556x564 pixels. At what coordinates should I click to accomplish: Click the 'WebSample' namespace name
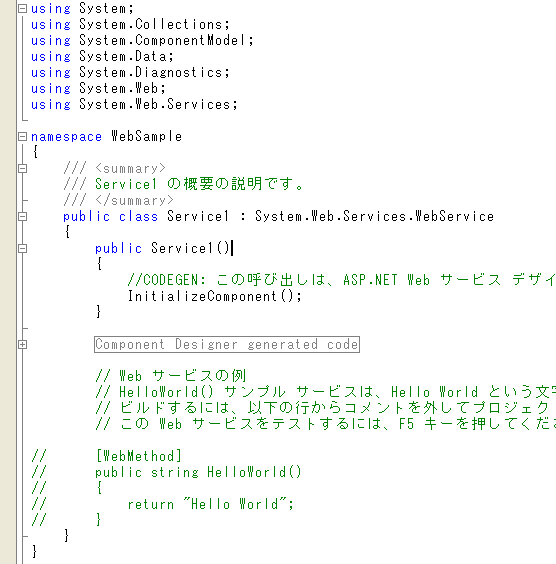[146, 136]
